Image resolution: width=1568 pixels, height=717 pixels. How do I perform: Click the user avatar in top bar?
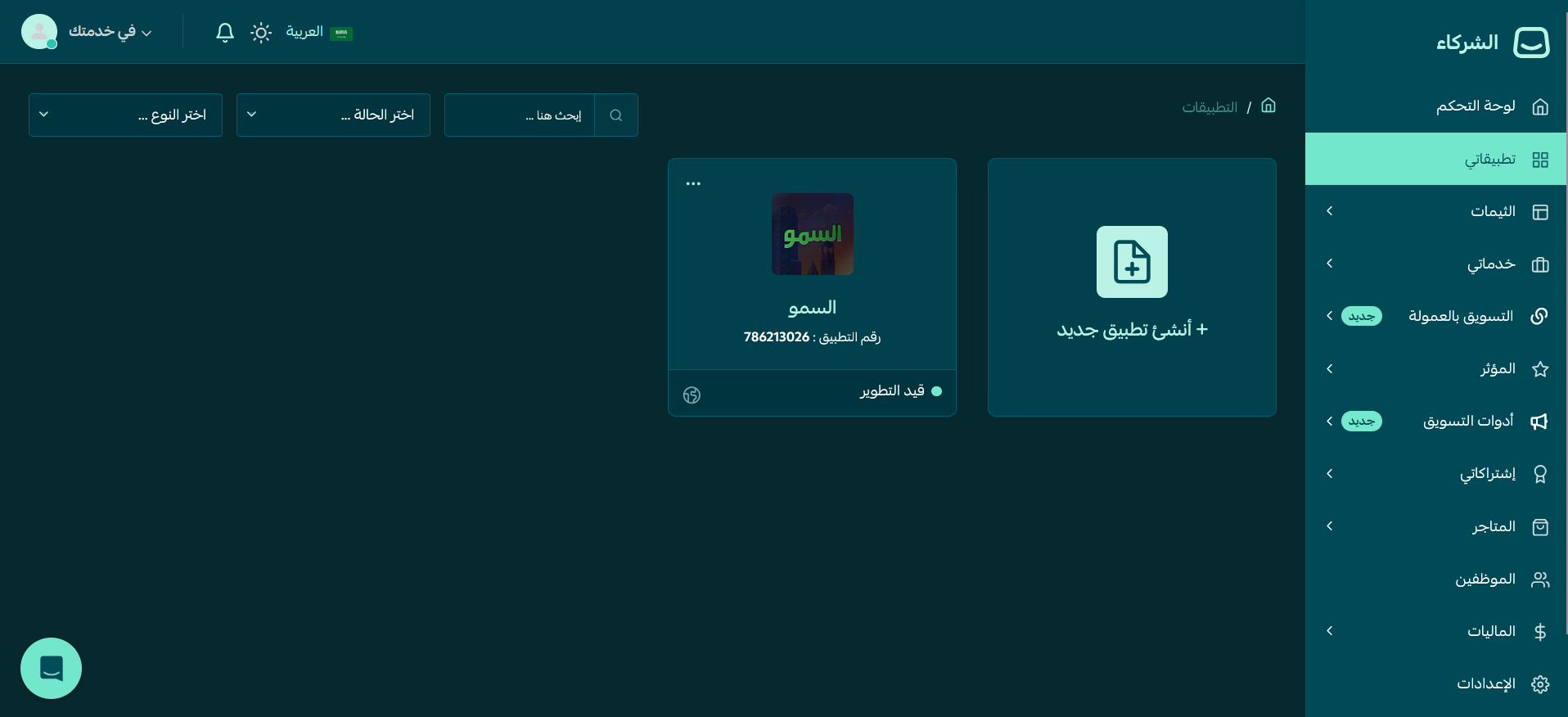[39, 32]
